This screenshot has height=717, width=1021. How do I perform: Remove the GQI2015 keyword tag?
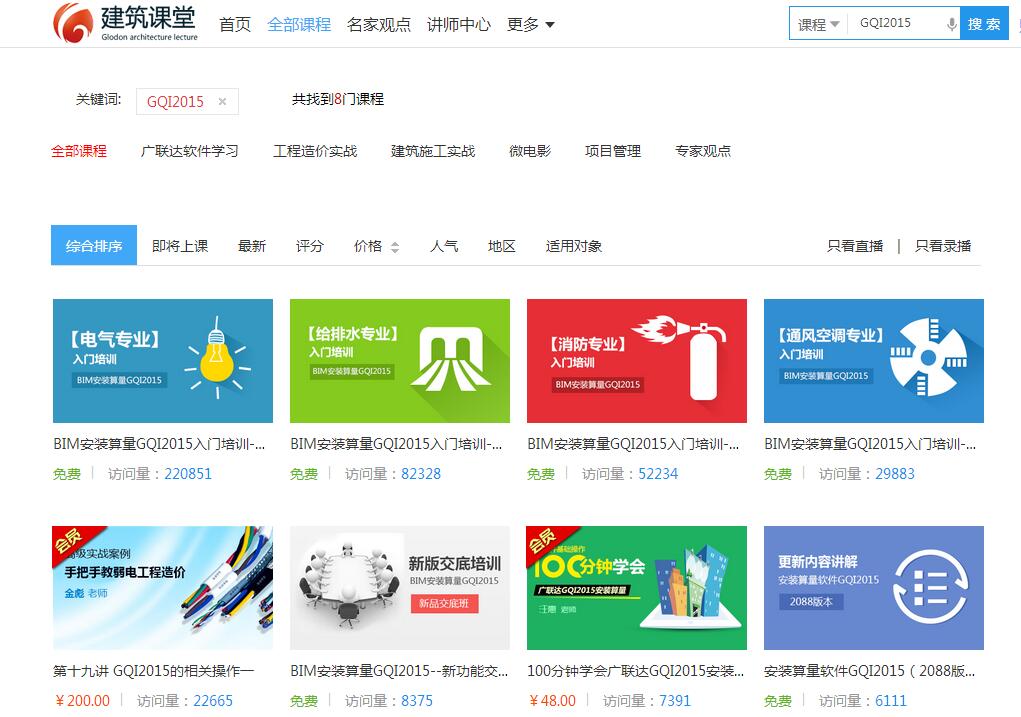click(x=222, y=102)
